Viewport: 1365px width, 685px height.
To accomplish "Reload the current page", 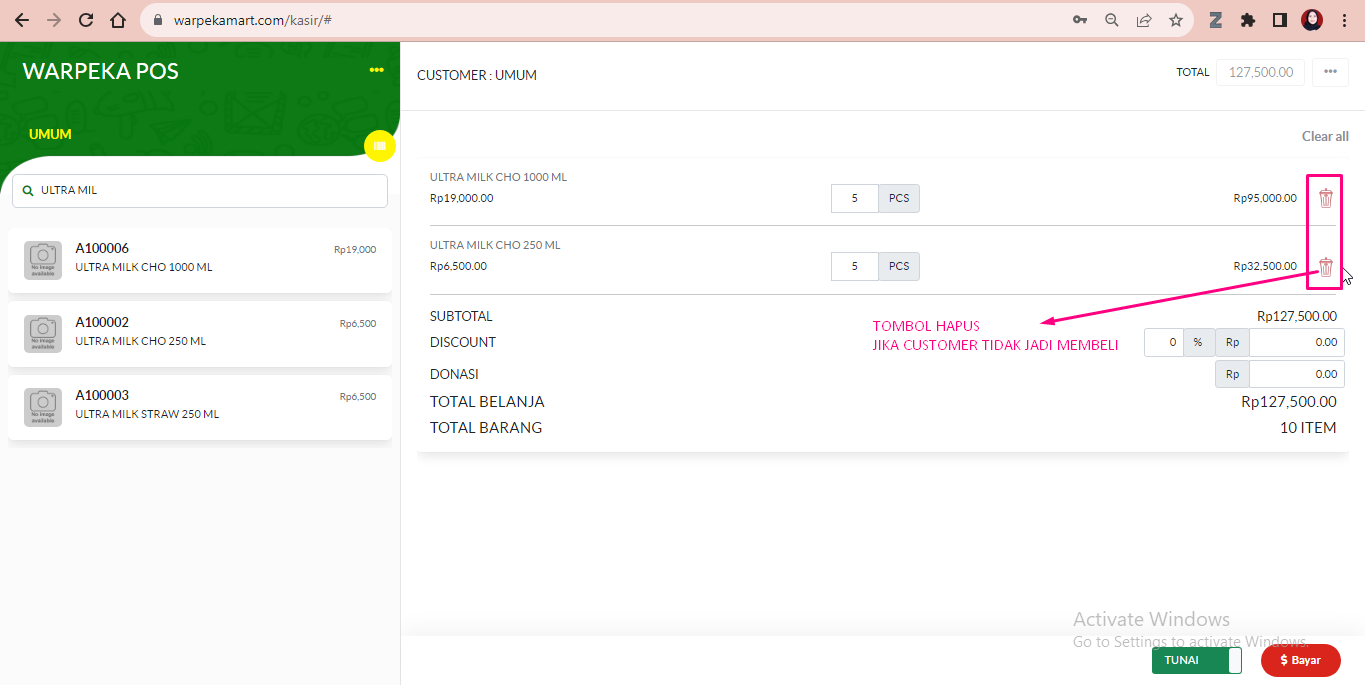I will [86, 20].
